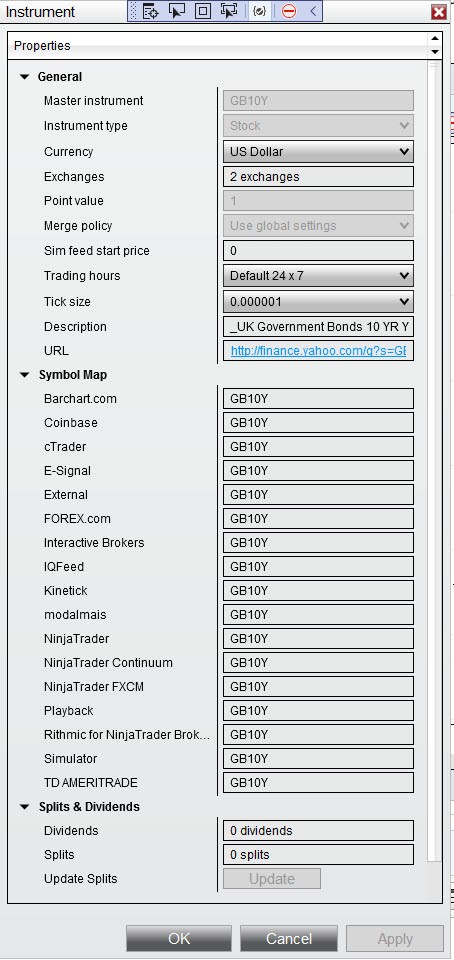Screen dimensions: 454x960
Task: Select the Merge policy label
Action: click(78, 225)
